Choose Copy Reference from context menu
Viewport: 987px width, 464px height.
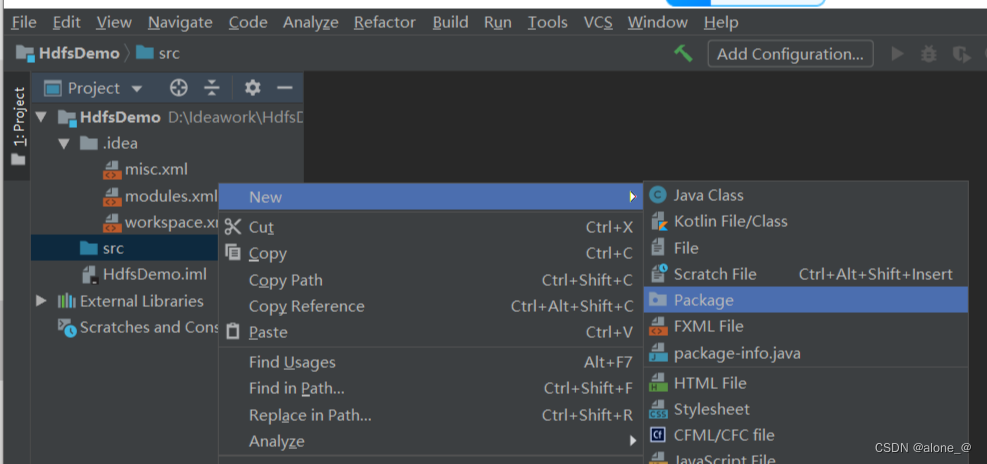431,306
